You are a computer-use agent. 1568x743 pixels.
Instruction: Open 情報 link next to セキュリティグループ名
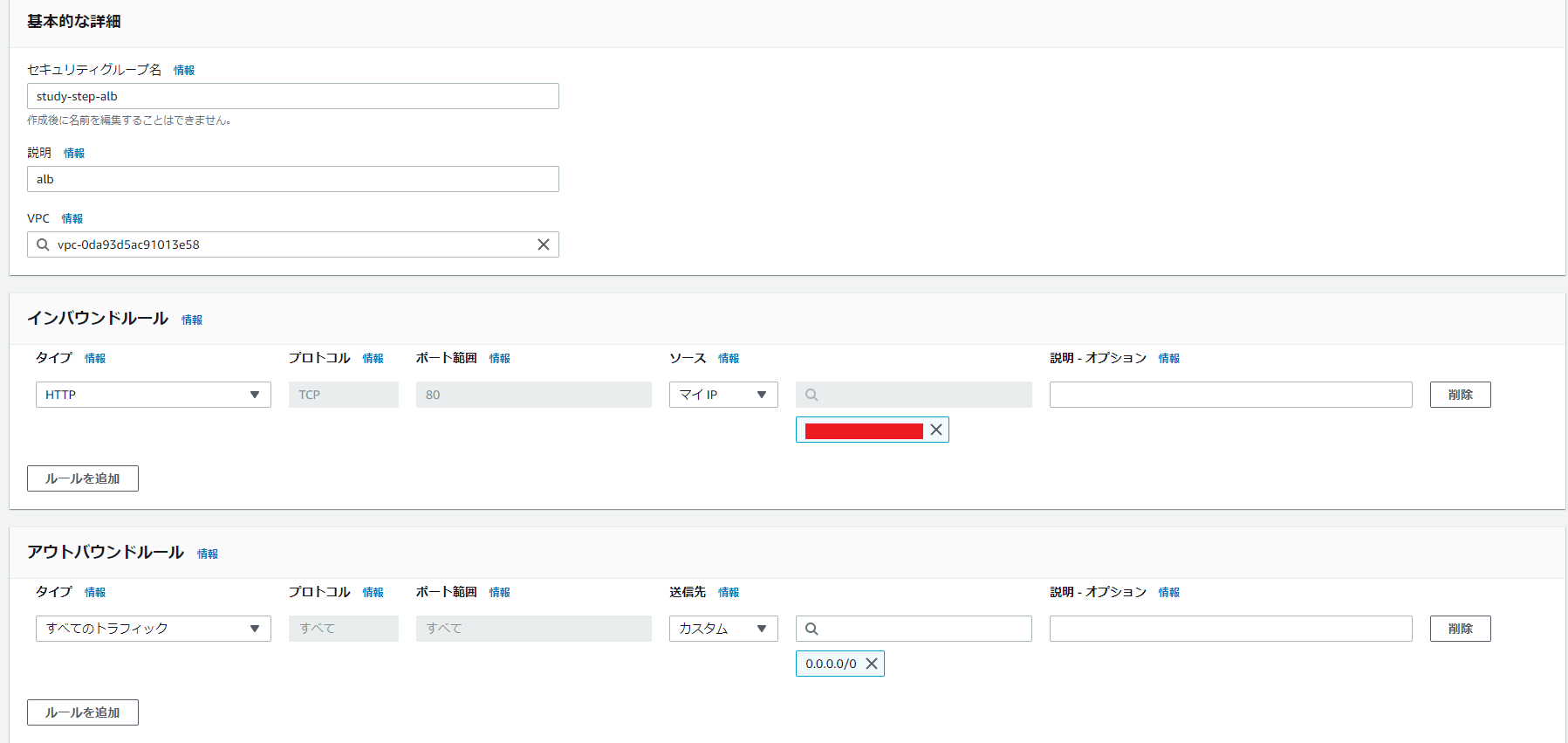click(184, 70)
